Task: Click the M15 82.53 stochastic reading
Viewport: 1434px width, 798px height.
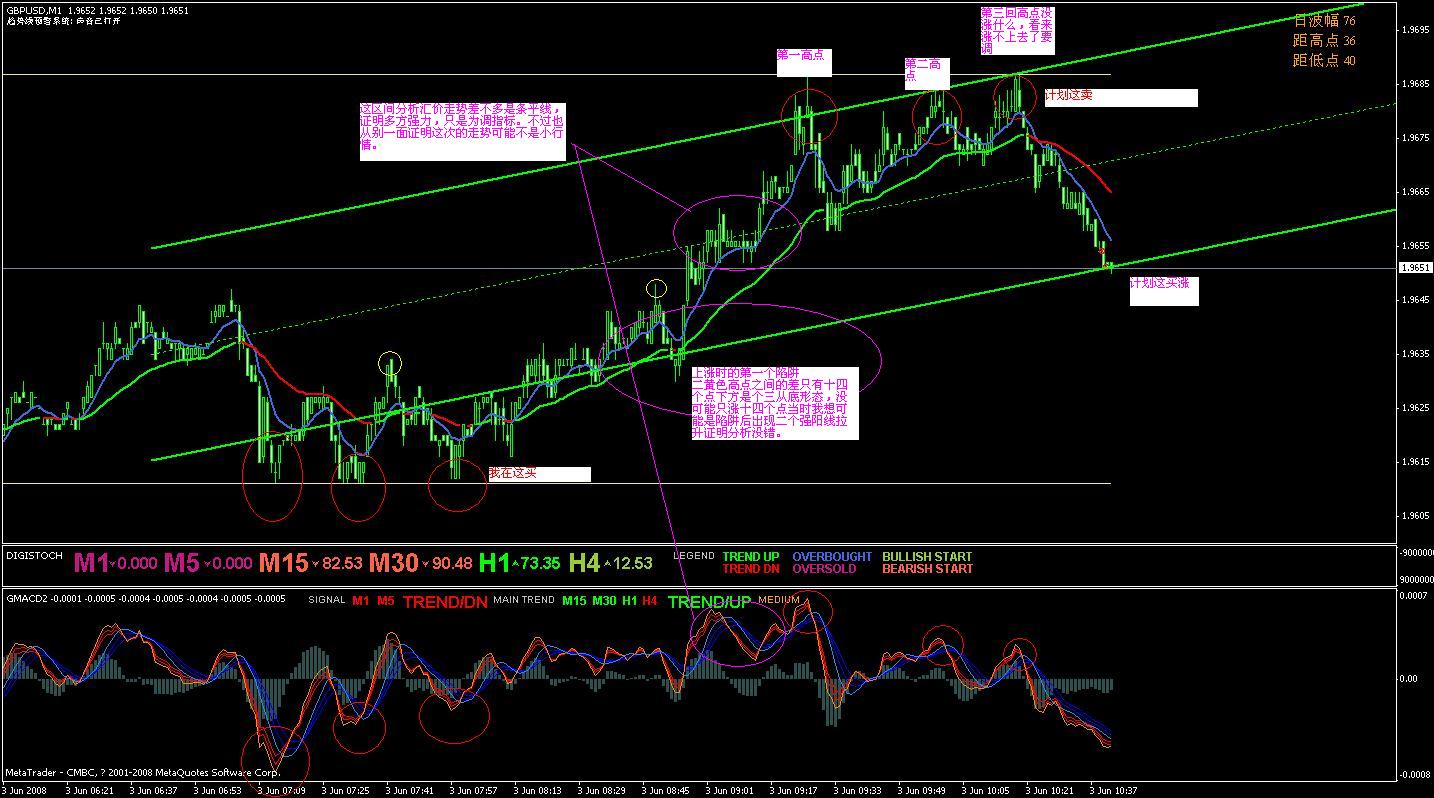Action: coord(310,563)
